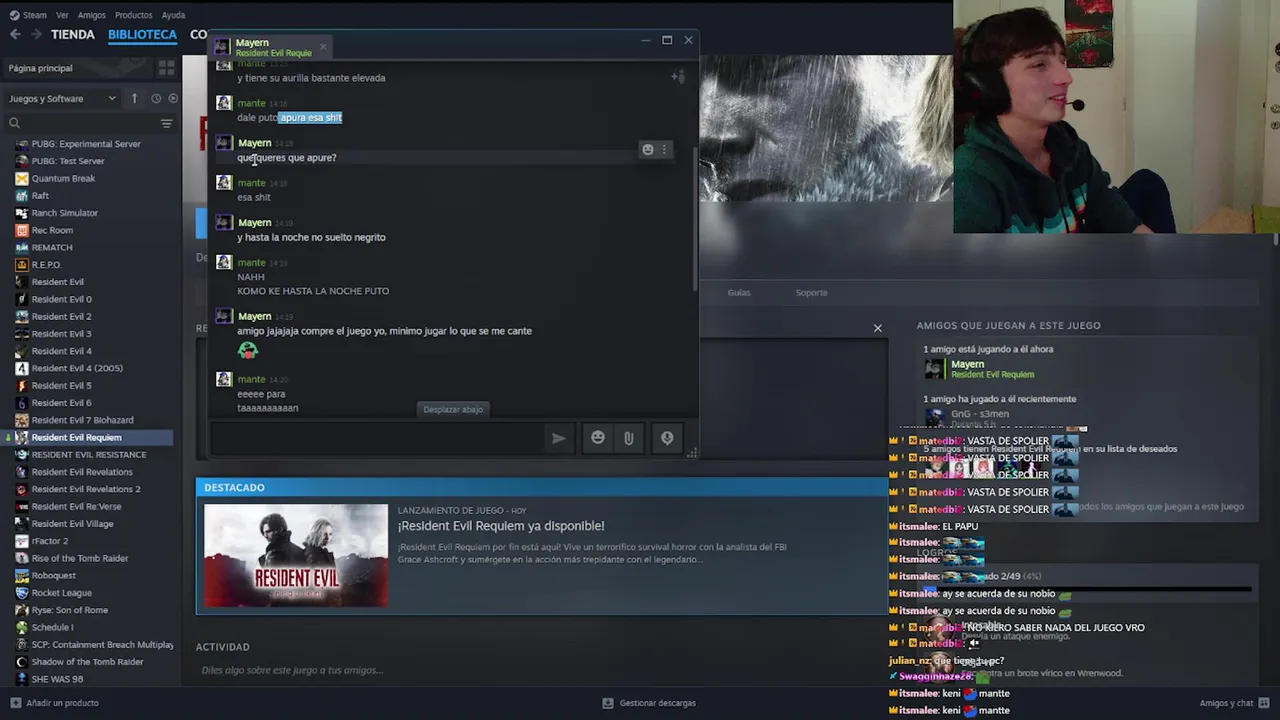1280x720 pixels.
Task: Add a friend to the chat
Action: pos(678,77)
